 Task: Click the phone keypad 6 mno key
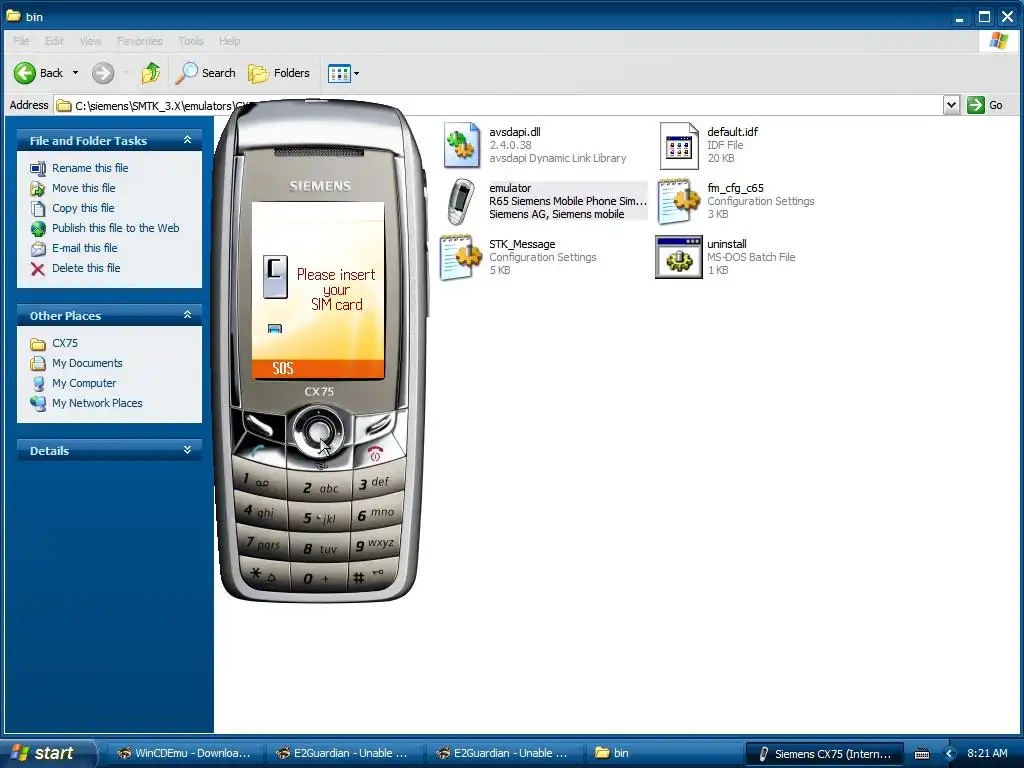coord(376,513)
